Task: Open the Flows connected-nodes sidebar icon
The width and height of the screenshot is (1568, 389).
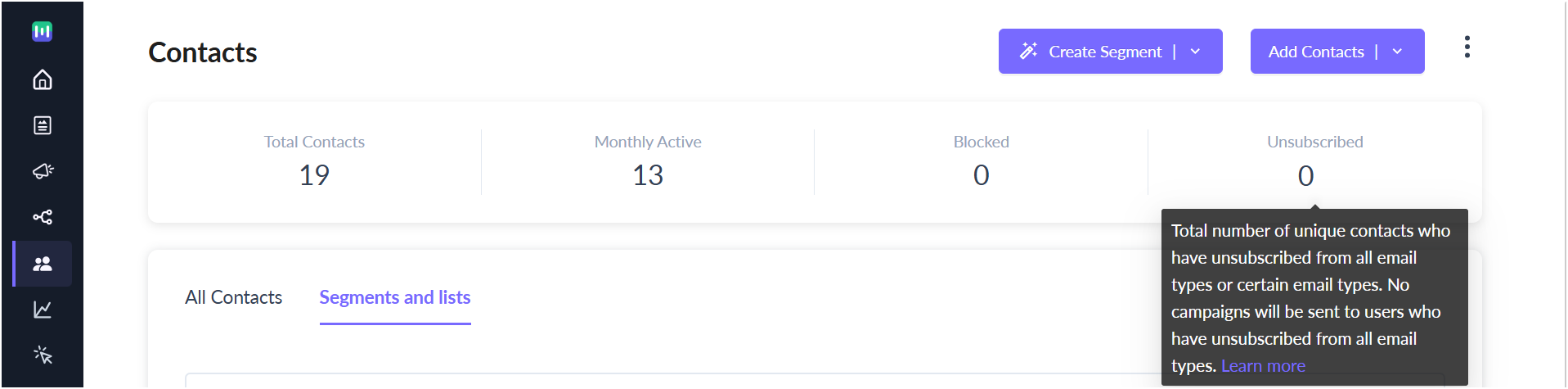Action: tap(43, 217)
